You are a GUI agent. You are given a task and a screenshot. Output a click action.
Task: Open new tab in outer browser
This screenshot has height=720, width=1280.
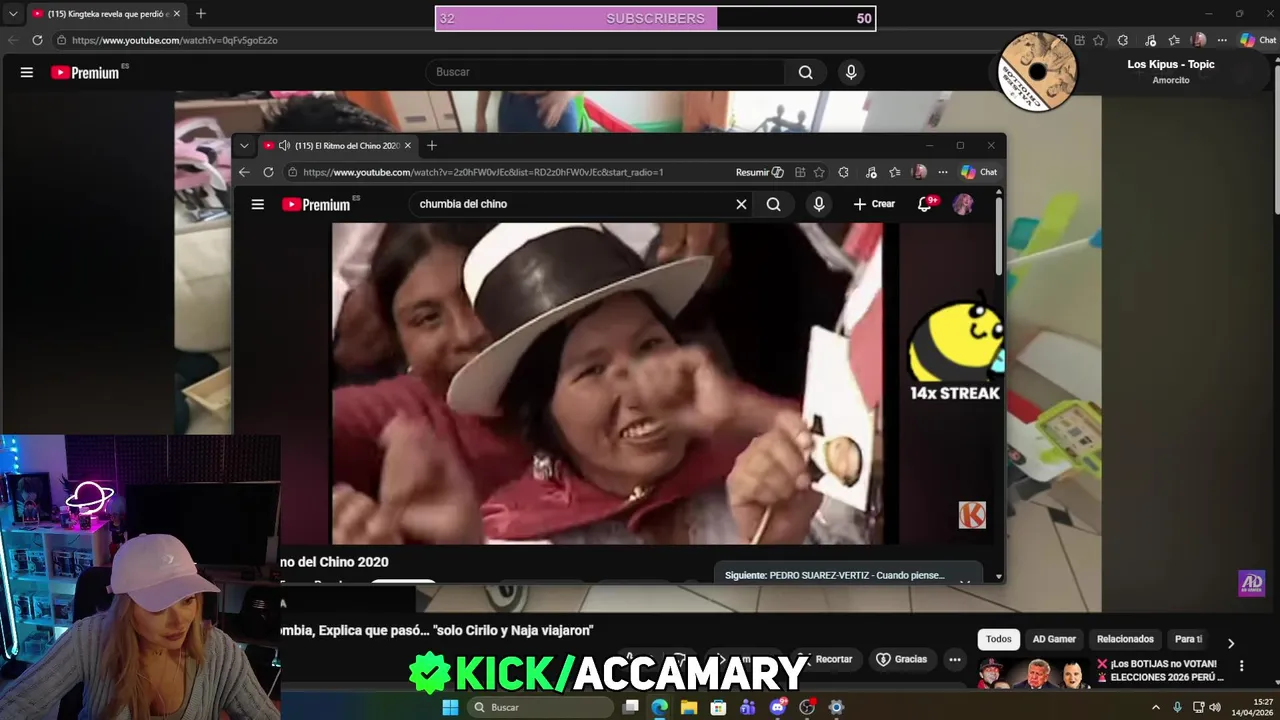click(200, 14)
